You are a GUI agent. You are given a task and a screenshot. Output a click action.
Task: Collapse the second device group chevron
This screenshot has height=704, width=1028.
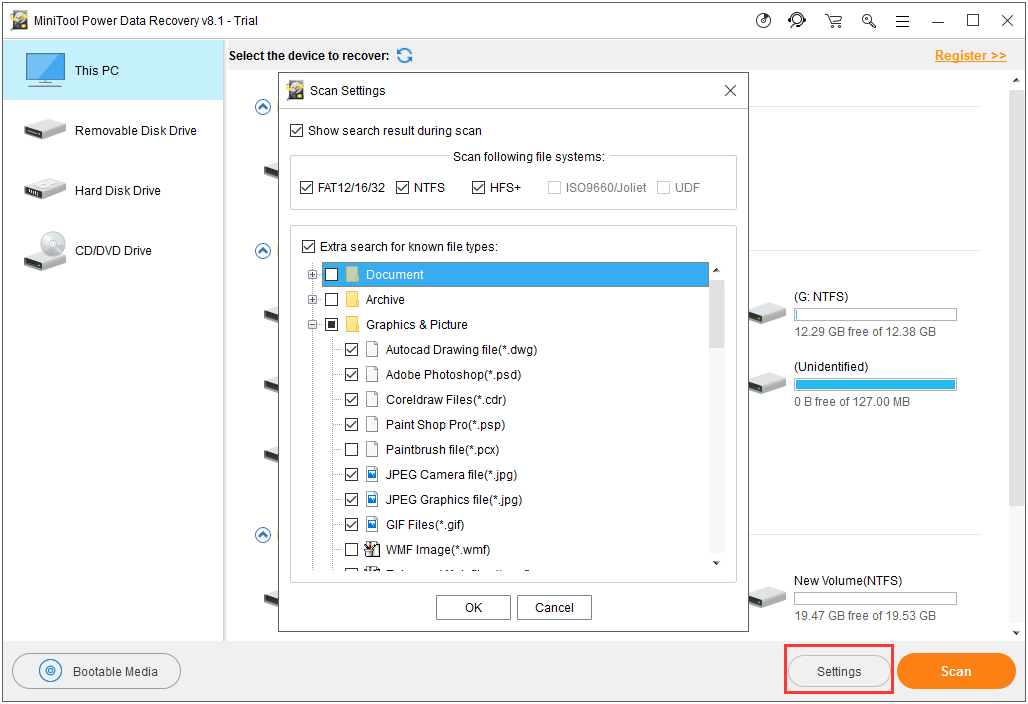pyautogui.click(x=263, y=250)
